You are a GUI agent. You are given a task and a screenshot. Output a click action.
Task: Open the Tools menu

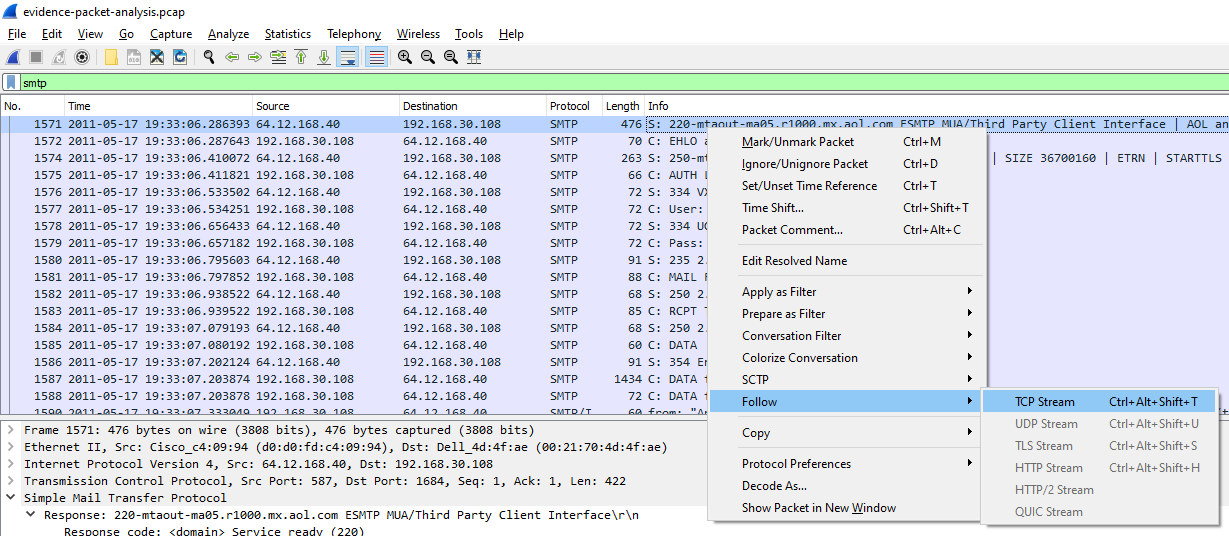tap(469, 34)
